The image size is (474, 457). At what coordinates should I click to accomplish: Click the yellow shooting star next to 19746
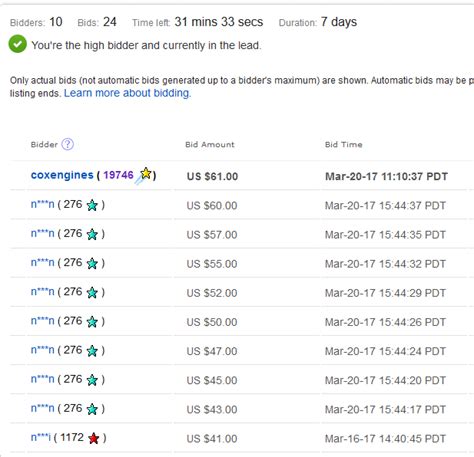click(143, 175)
